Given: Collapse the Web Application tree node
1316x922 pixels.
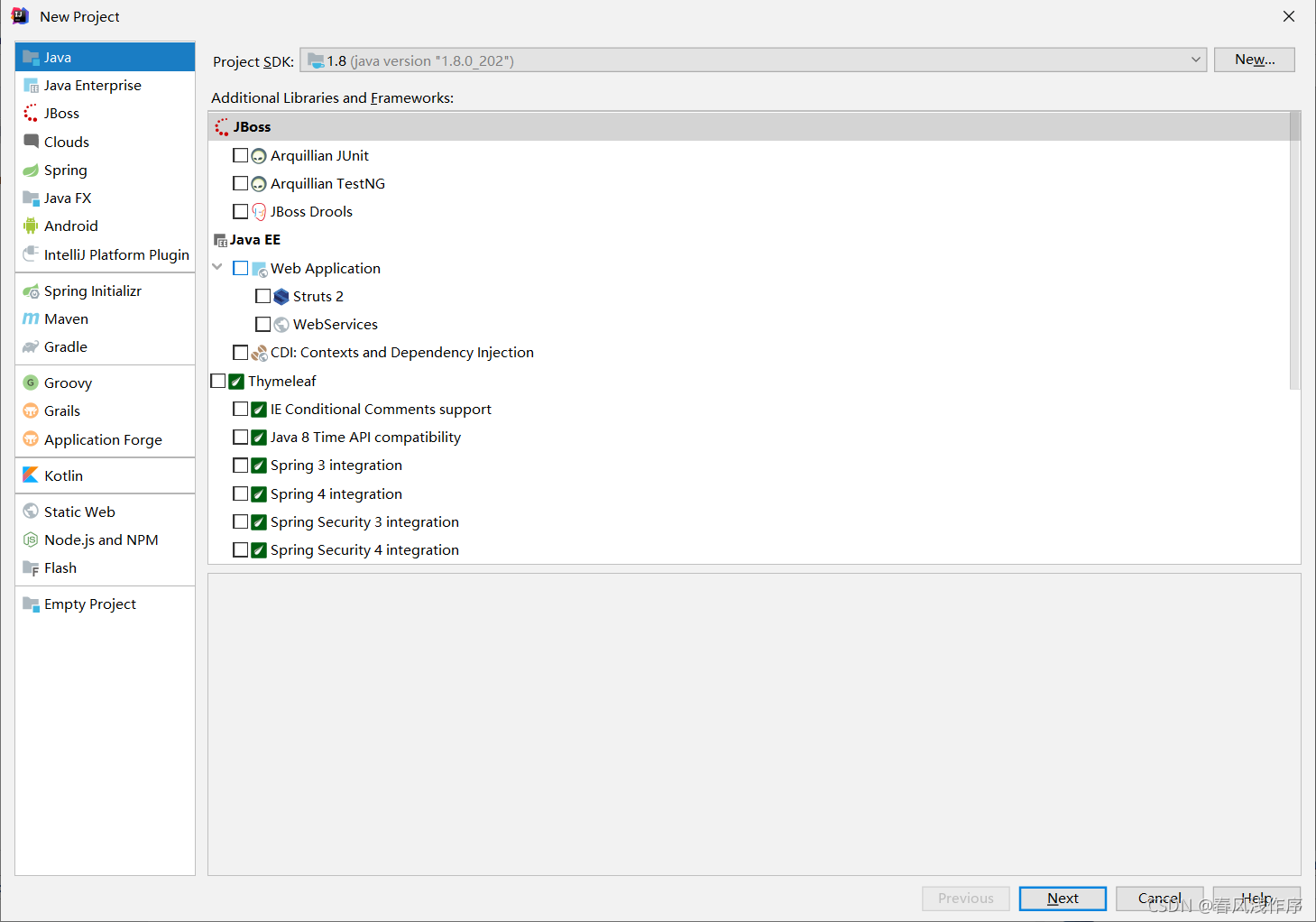Looking at the screenshot, I should tap(217, 267).
